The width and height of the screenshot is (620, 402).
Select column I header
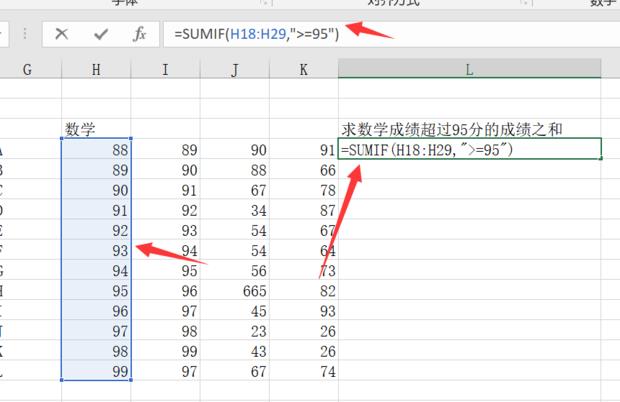click(x=165, y=68)
